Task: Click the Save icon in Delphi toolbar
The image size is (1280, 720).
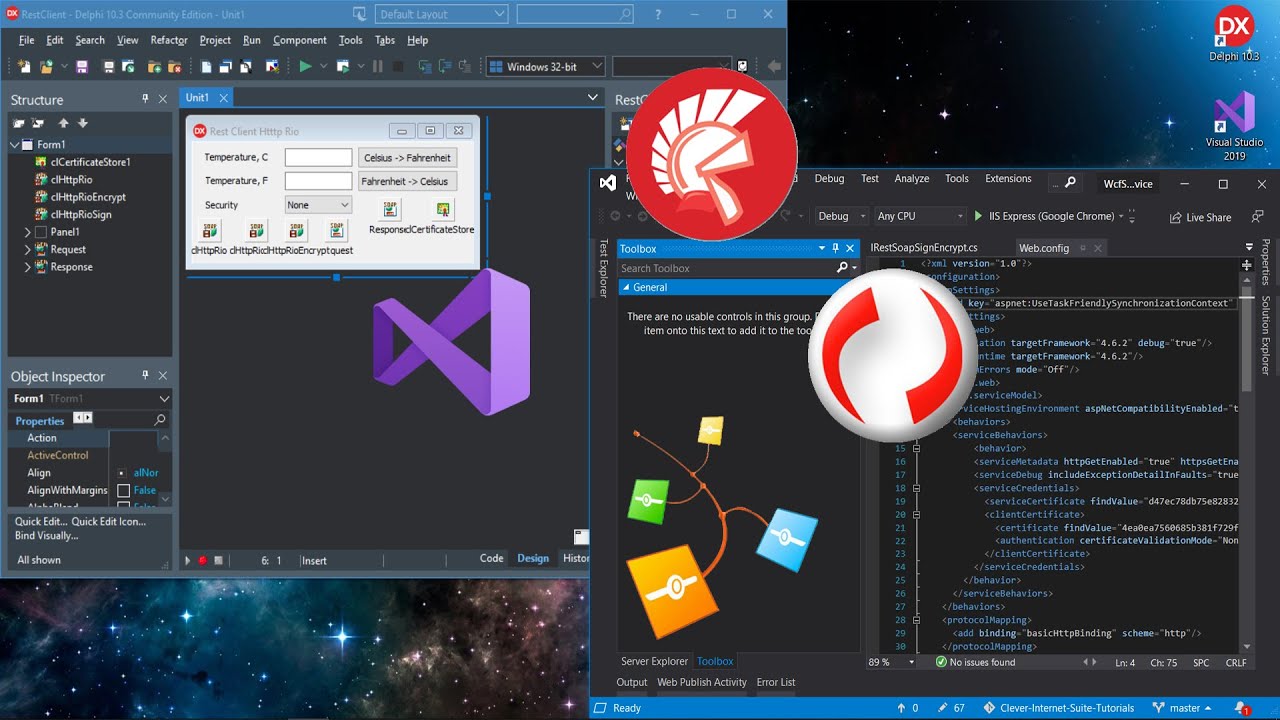Action: (81, 67)
